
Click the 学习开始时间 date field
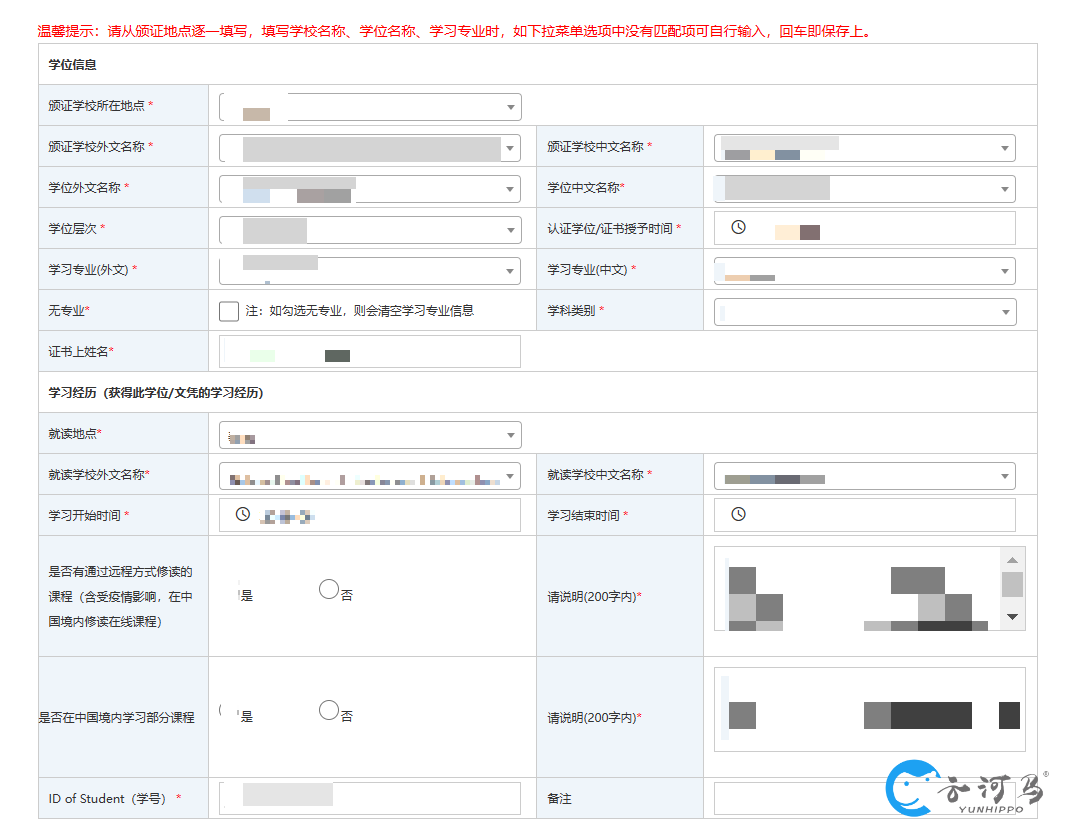pyautogui.click(x=370, y=515)
